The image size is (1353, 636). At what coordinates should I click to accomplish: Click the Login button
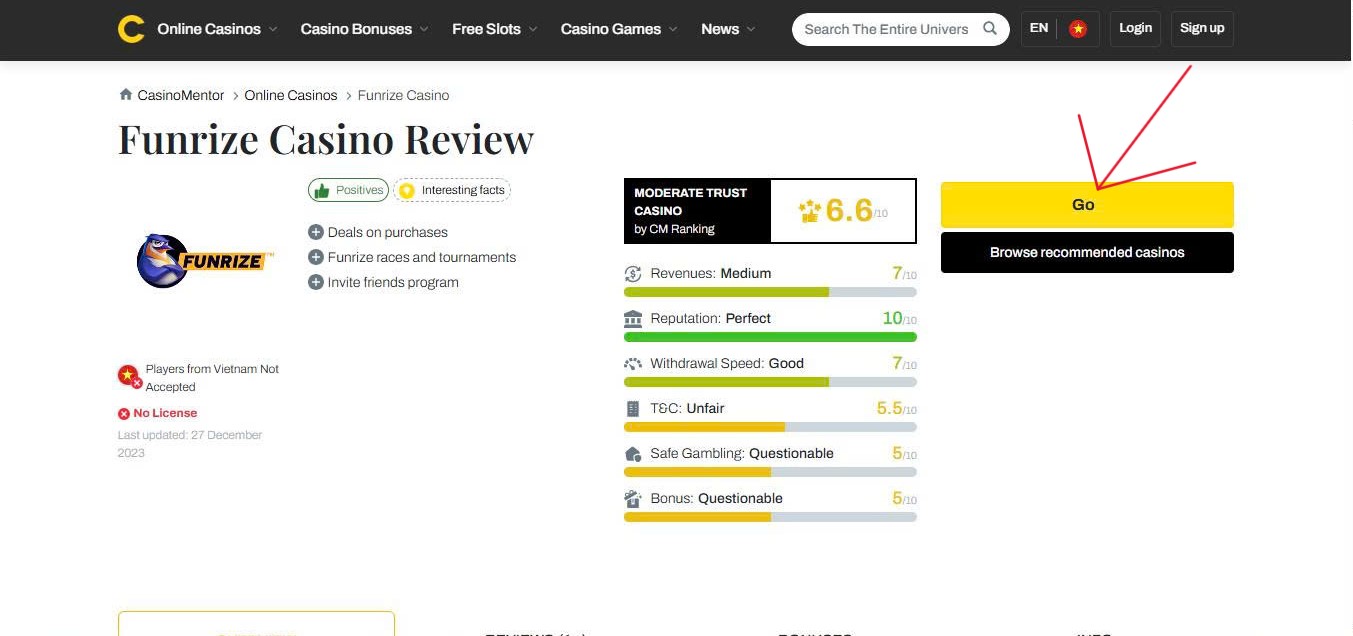(1135, 28)
